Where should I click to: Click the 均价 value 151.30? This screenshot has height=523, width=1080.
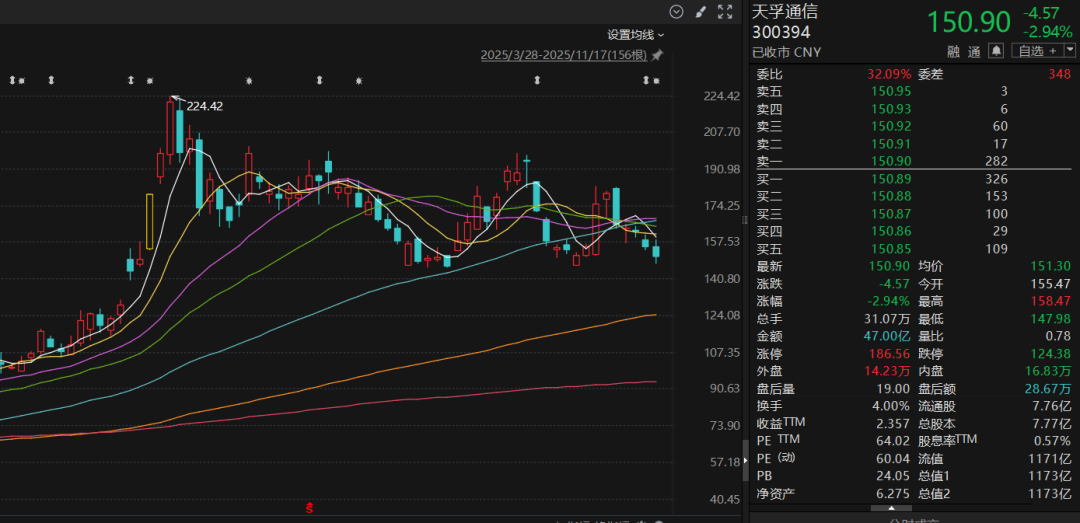(x=1051, y=267)
